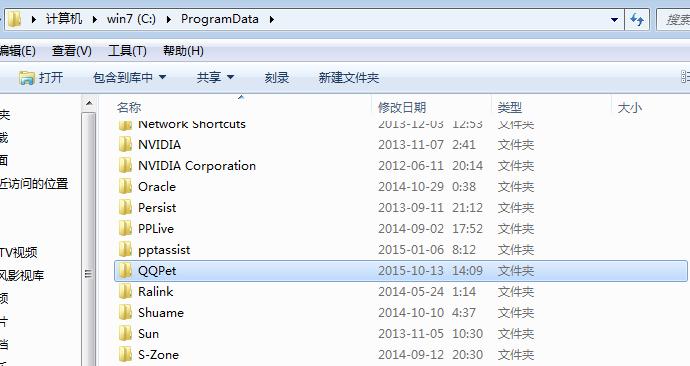Click the win7 (C:) breadcrumb segment

[131, 19]
